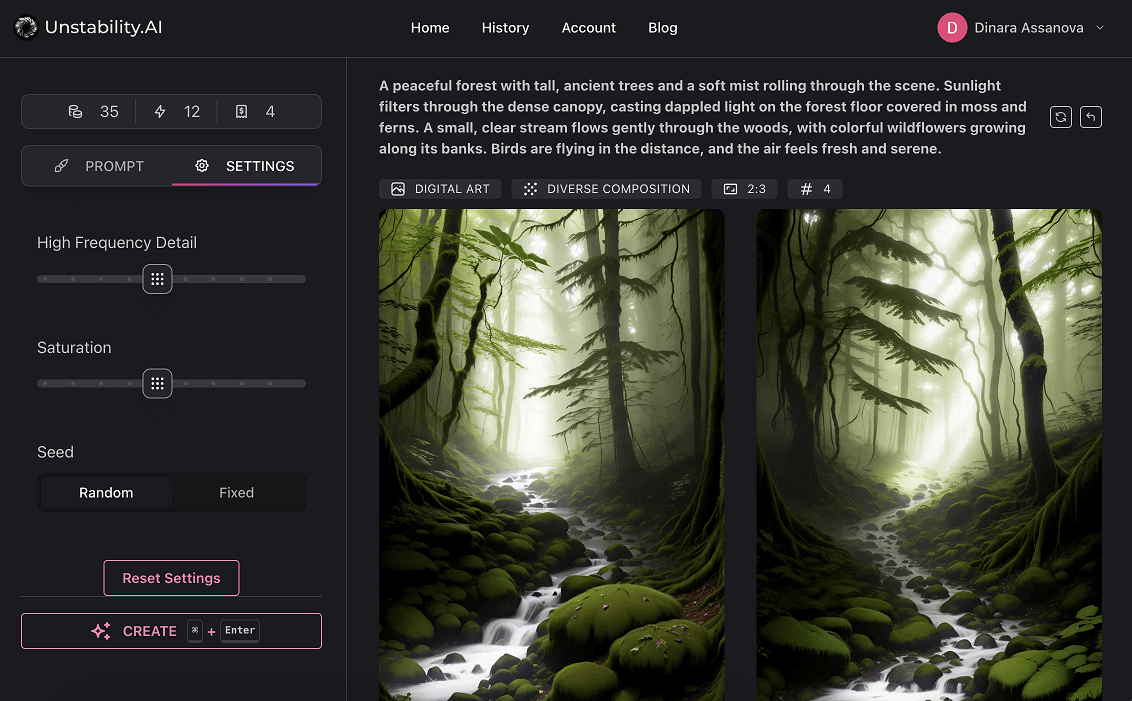This screenshot has width=1132, height=701.
Task: Switch to the Prompt tab
Action: click(98, 166)
